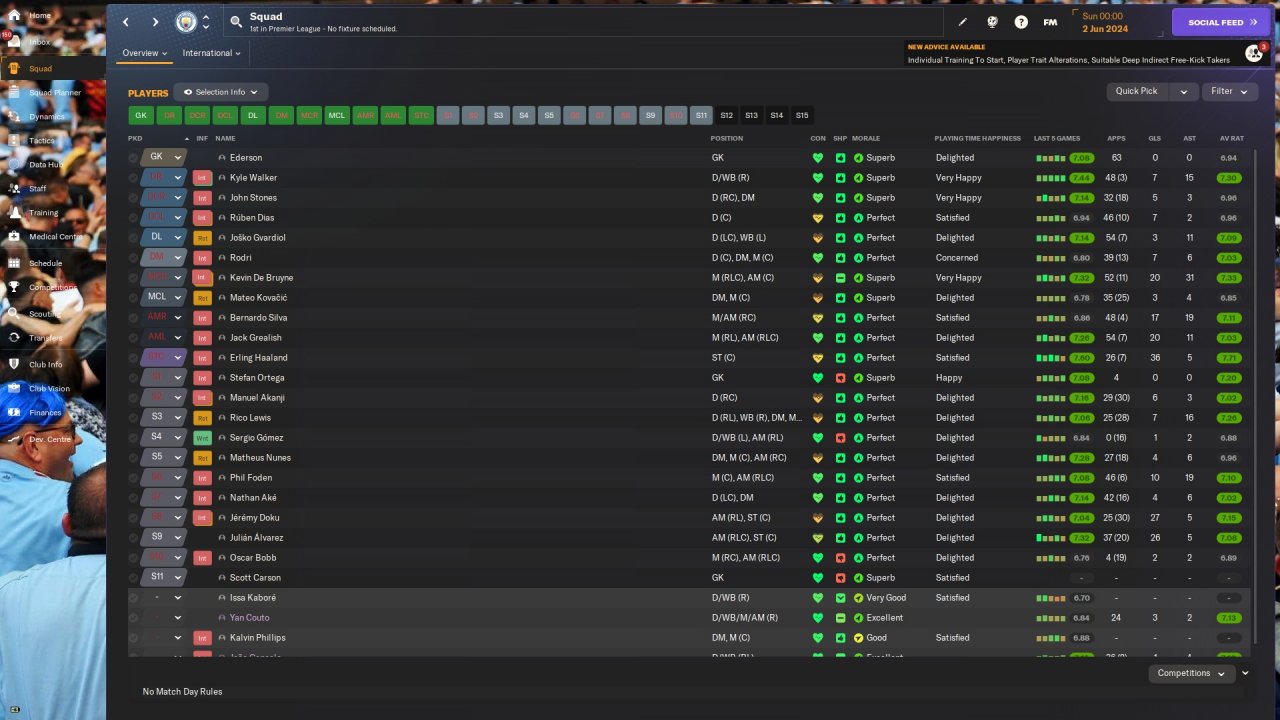Open the International tab menu
This screenshot has height=720, width=1280.
[x=212, y=53]
